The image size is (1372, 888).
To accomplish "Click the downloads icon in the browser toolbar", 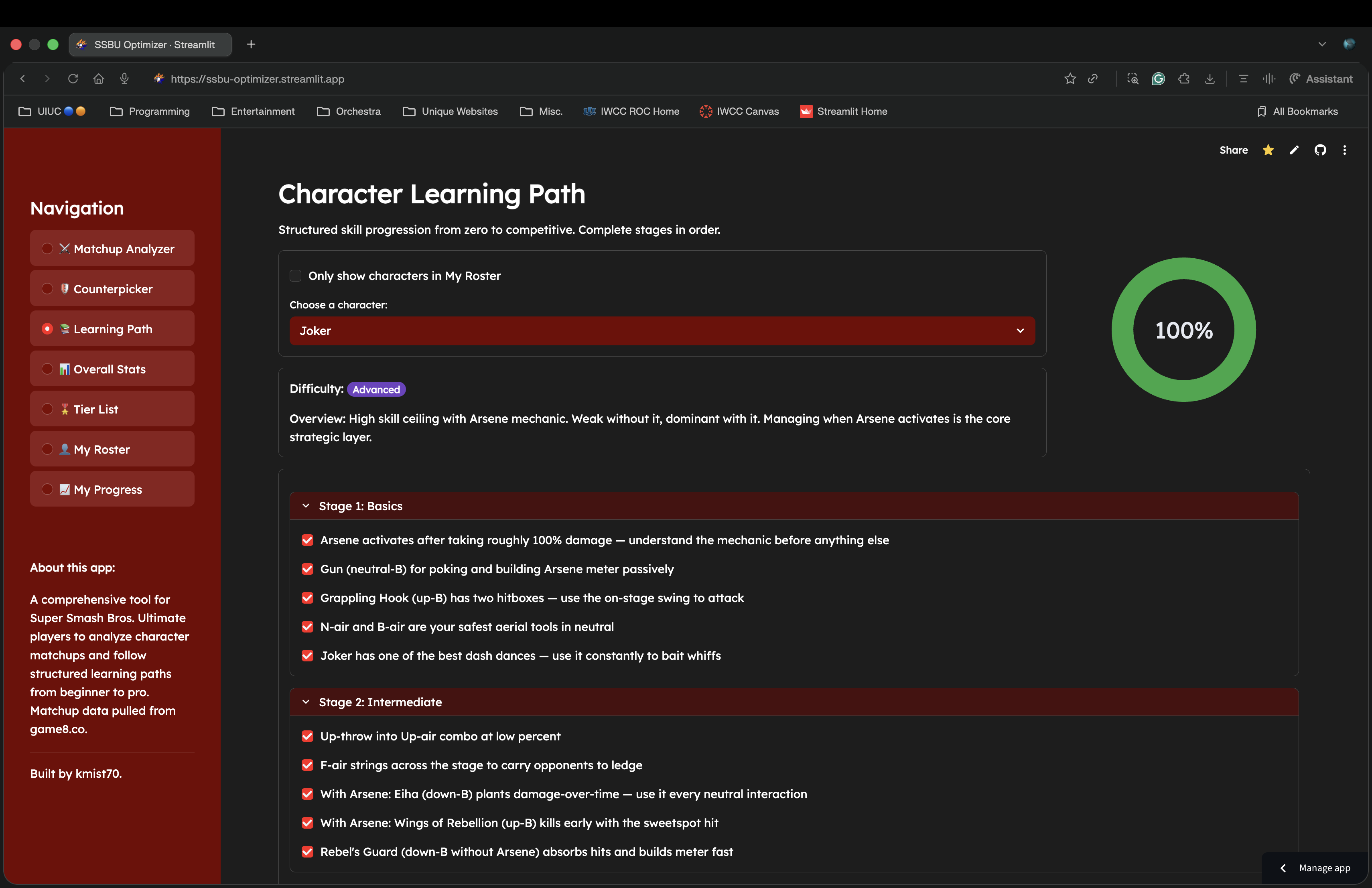I will pos(1210,78).
